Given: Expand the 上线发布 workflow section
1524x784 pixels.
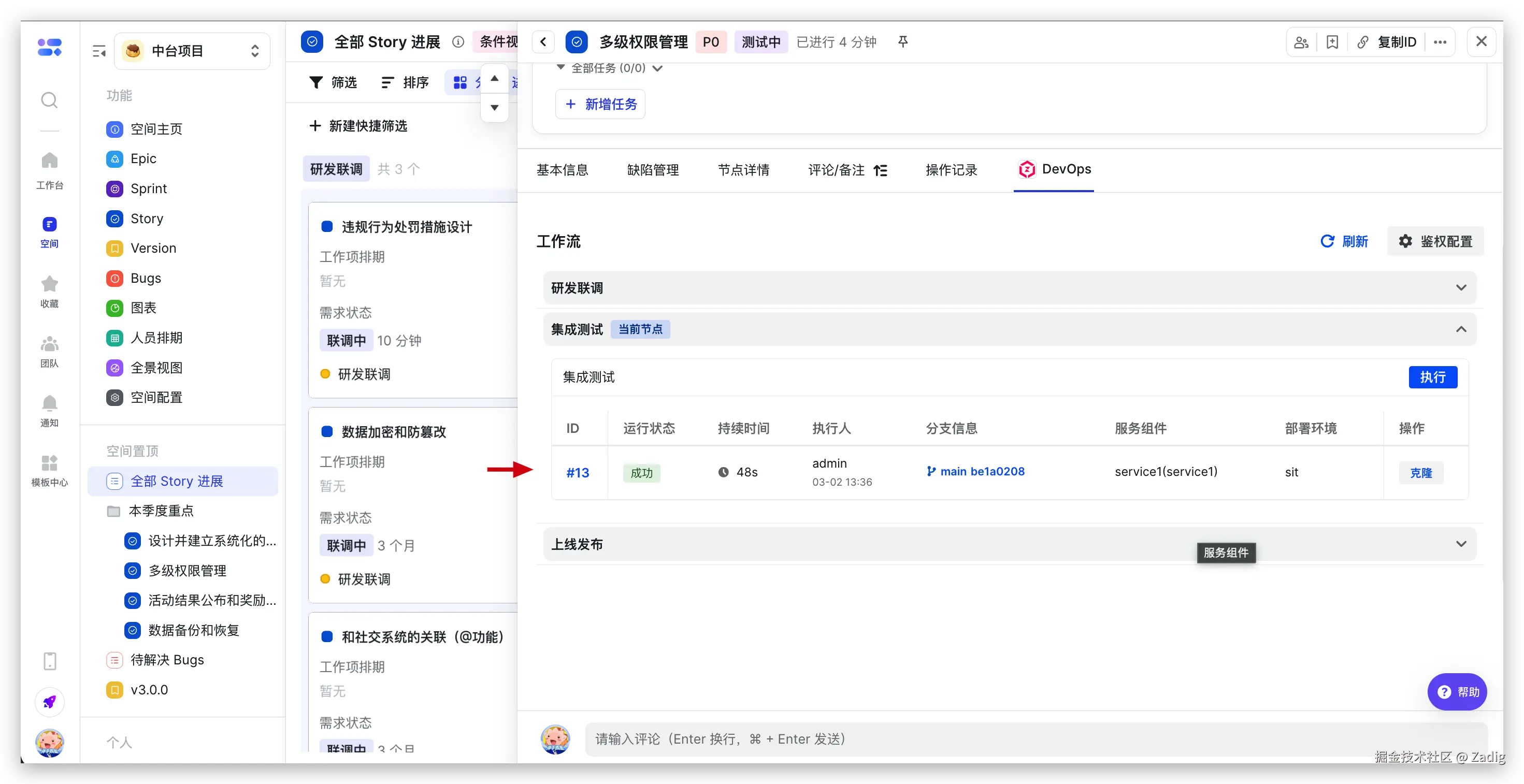Looking at the screenshot, I should (1461, 544).
